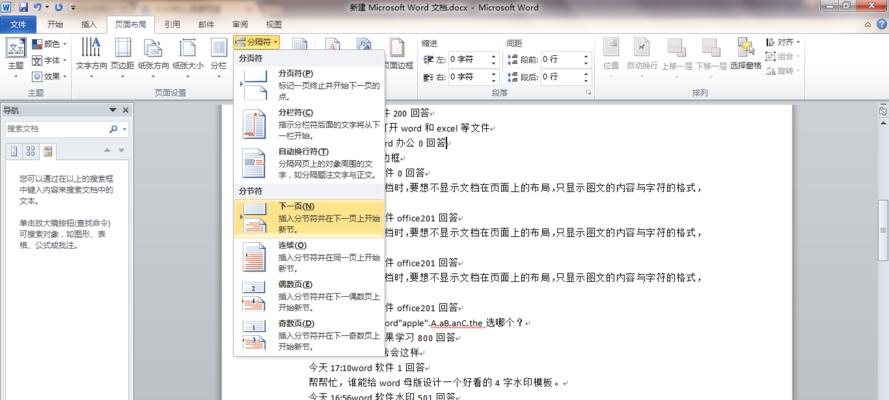Decrease 段后 spacing with down spinner
The height and width of the screenshot is (400, 889).
586,80
